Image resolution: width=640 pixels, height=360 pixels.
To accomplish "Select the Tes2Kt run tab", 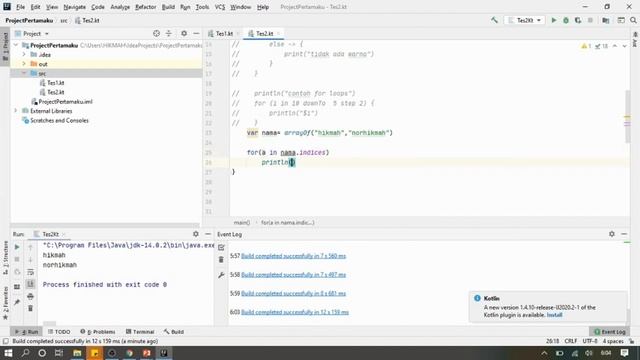I will (x=50, y=234).
